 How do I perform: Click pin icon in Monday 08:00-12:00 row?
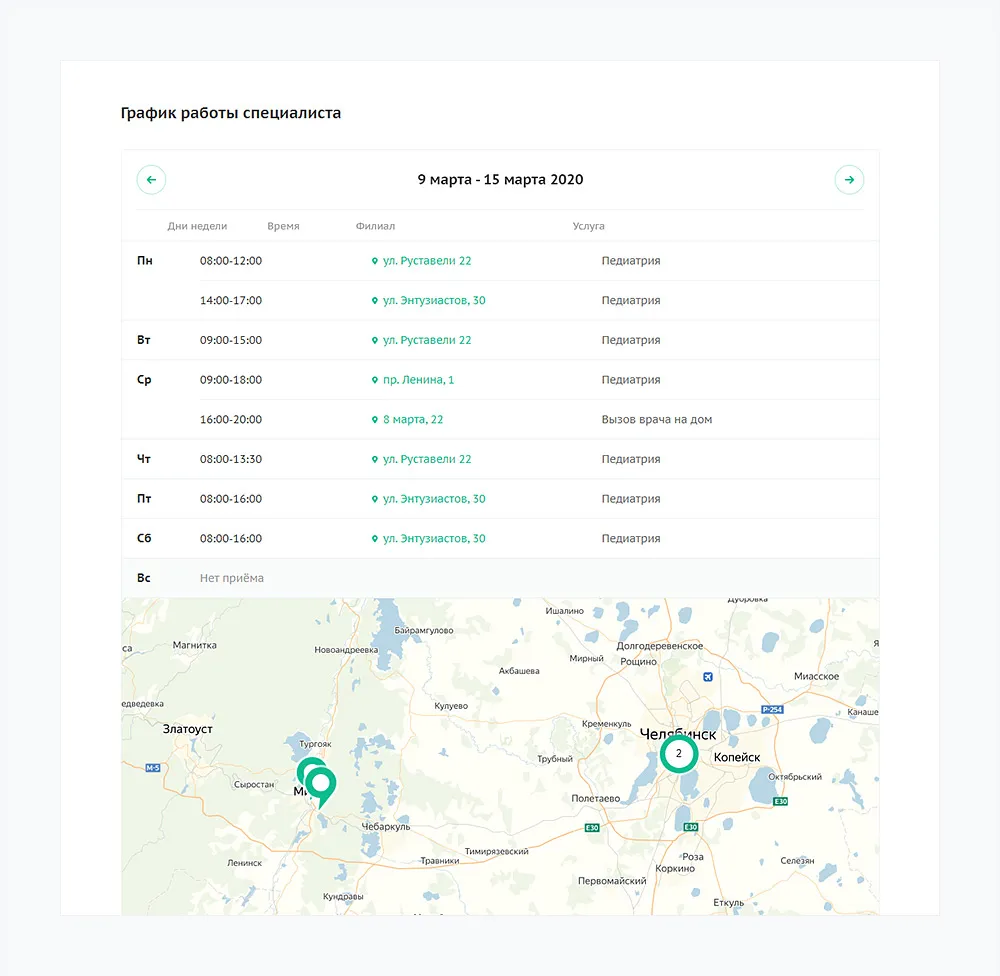click(375, 261)
